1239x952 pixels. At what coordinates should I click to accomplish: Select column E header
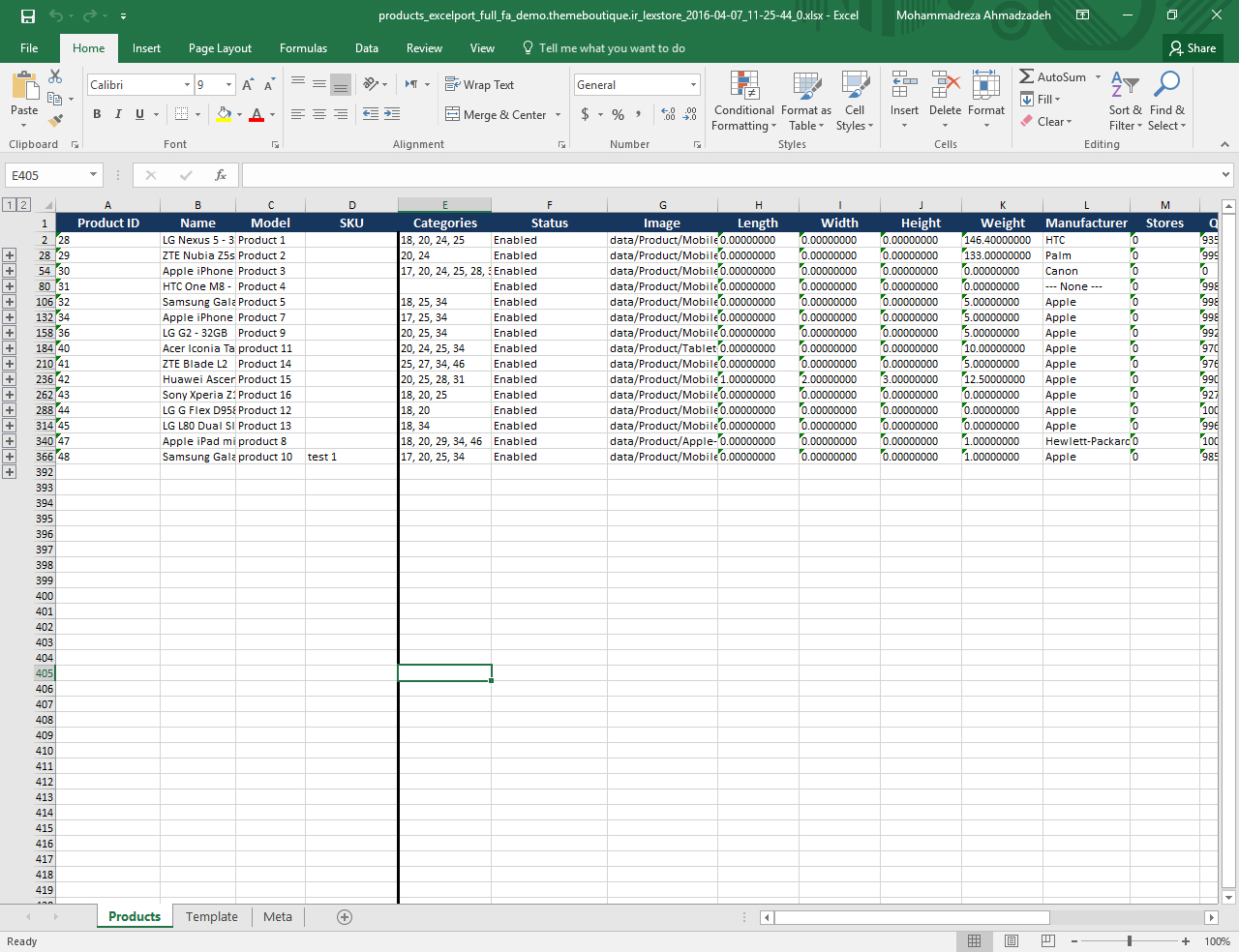[x=445, y=205]
